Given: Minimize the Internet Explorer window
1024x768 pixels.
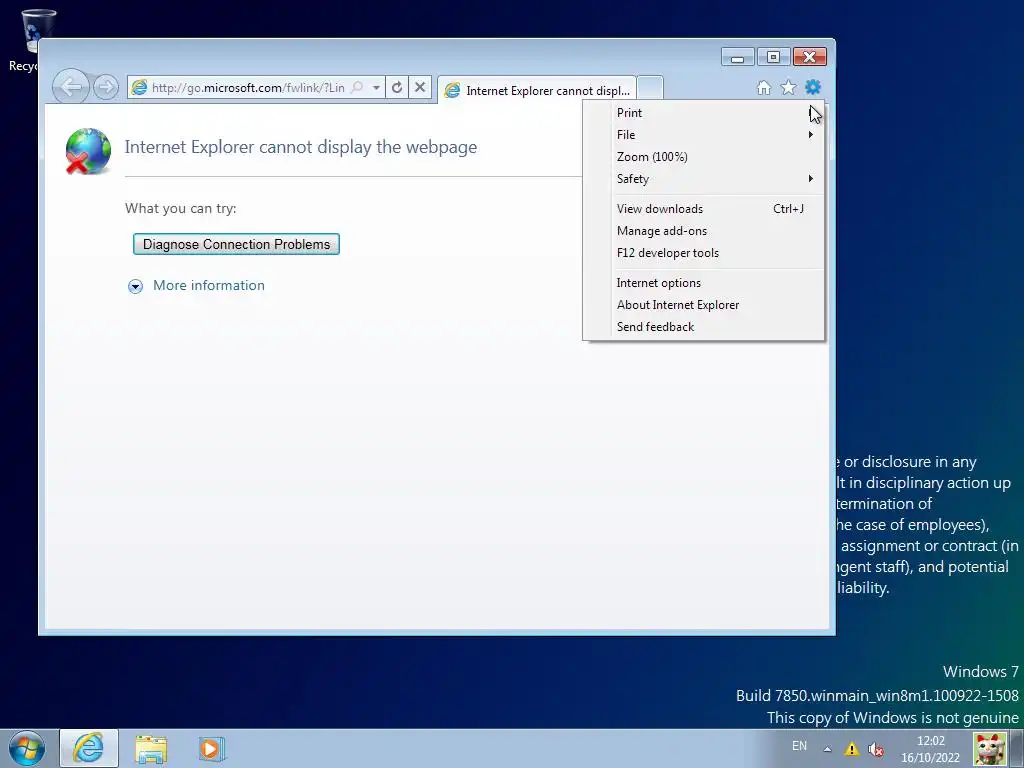Looking at the screenshot, I should pos(737,57).
